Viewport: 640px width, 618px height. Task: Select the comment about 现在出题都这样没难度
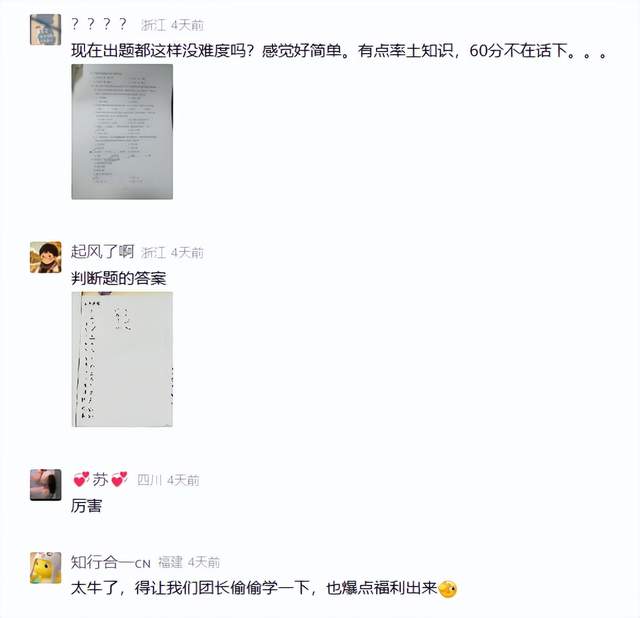coord(340,51)
